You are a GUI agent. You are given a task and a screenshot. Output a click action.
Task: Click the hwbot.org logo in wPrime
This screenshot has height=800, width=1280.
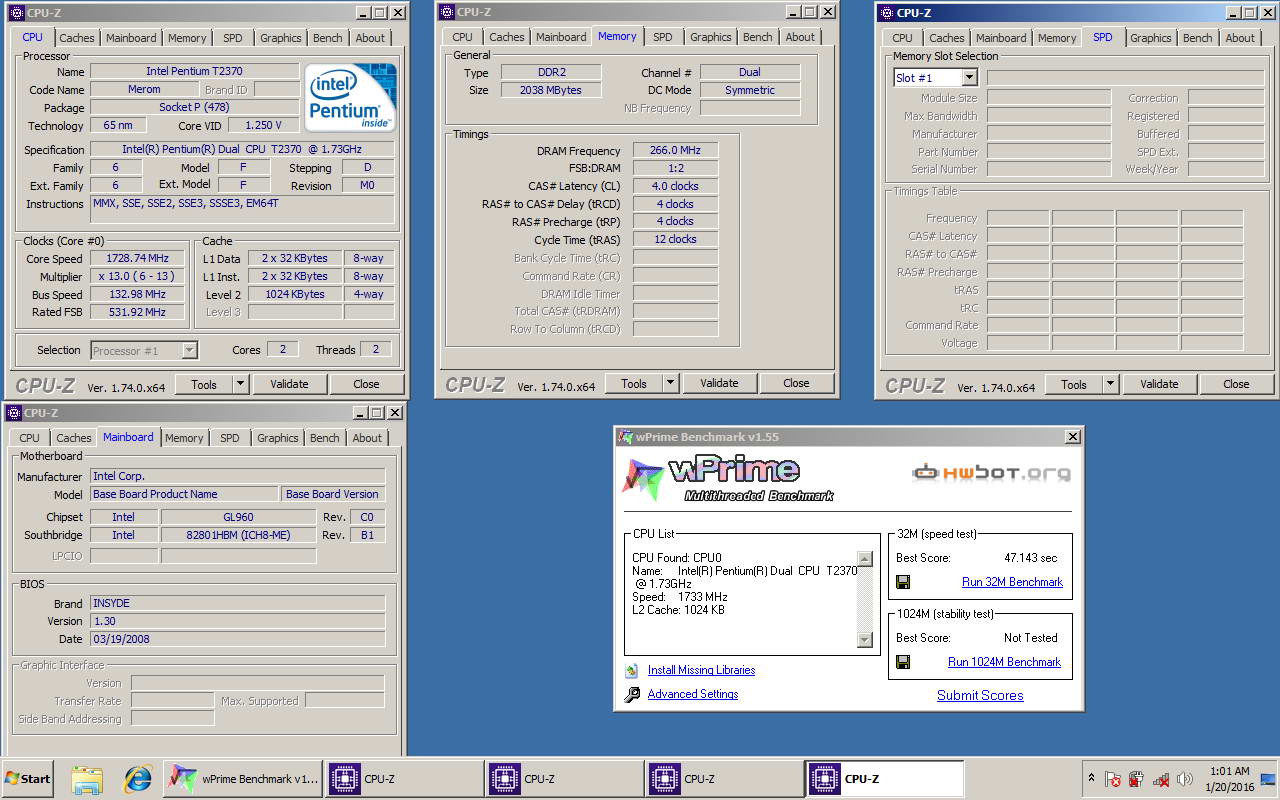coord(991,472)
